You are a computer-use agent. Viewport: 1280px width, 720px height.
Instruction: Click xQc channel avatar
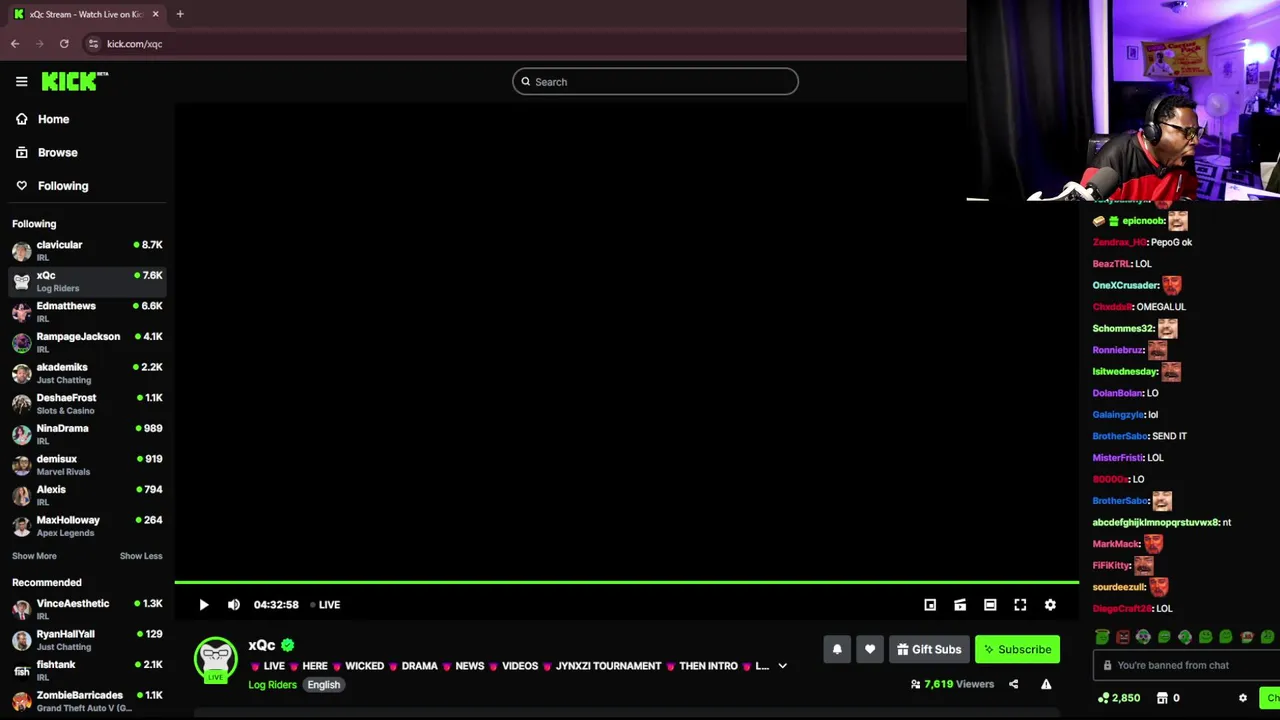point(216,659)
